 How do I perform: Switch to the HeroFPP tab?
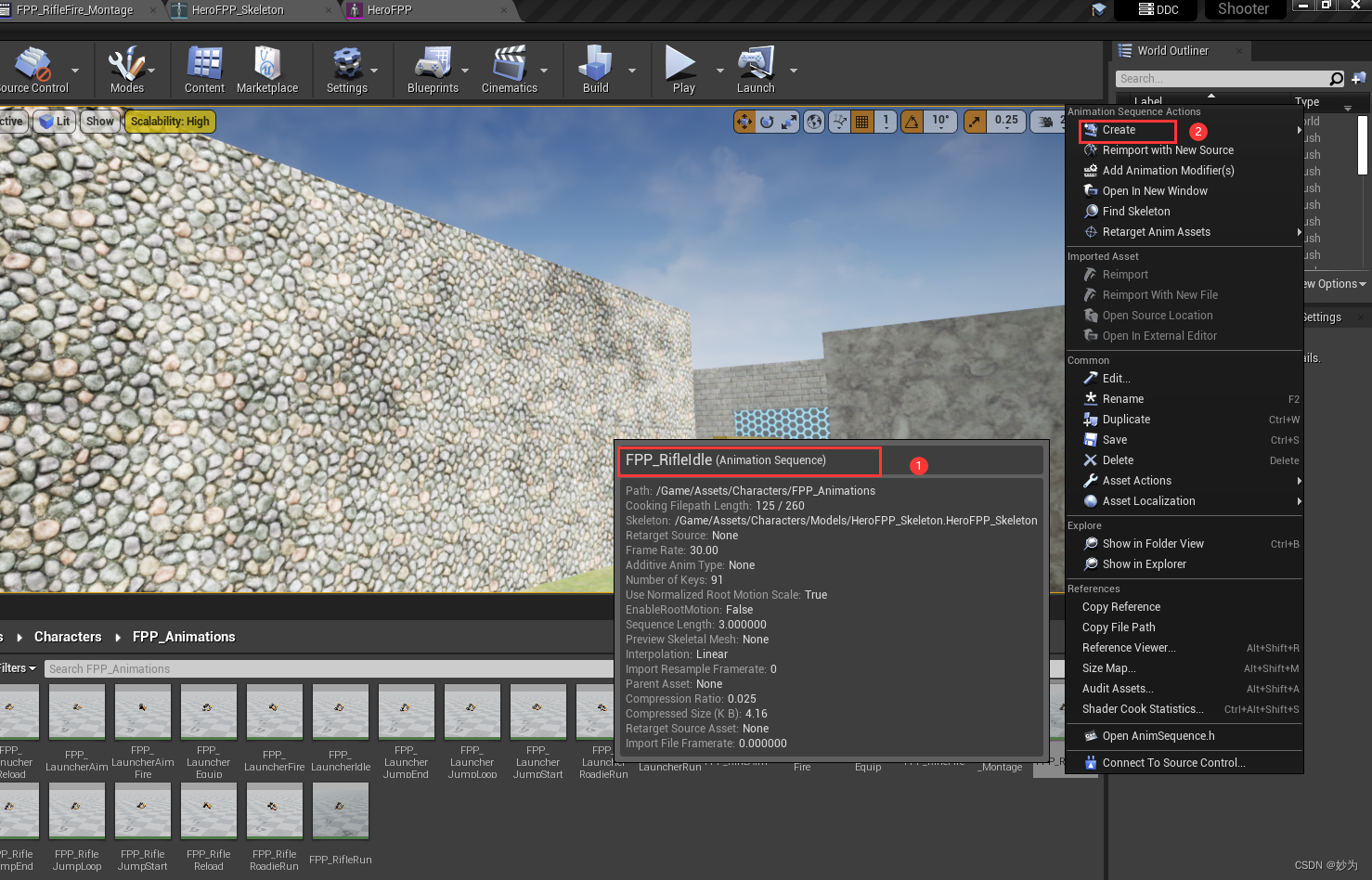pos(389,10)
